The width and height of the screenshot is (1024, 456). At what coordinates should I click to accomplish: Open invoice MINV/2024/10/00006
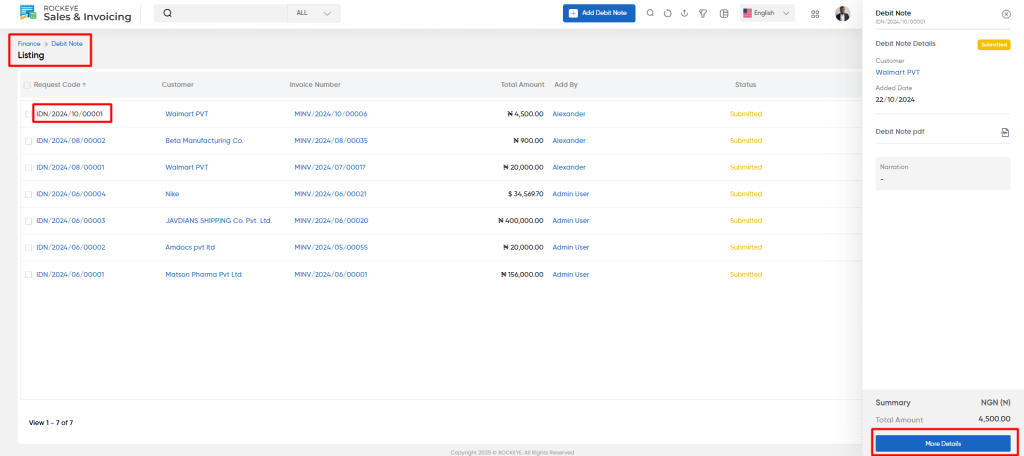pos(330,114)
